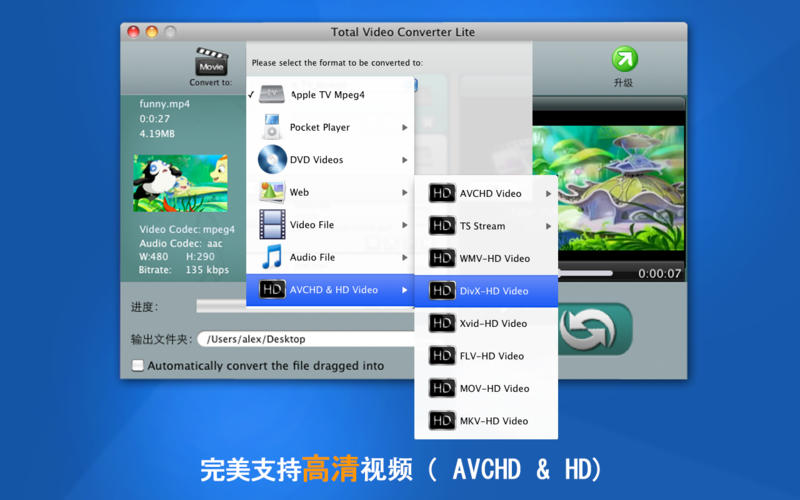The width and height of the screenshot is (800, 500).
Task: Minimize window with the yellow button
Action: [x=152, y=32]
